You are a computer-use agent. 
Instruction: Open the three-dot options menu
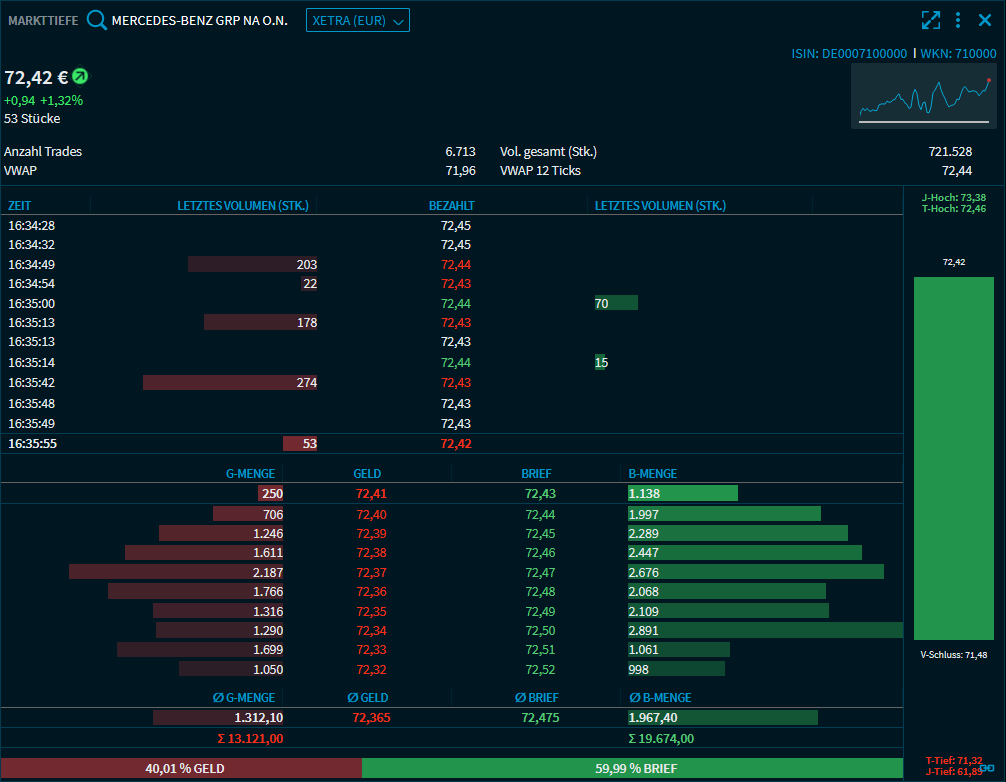pyautogui.click(x=958, y=20)
